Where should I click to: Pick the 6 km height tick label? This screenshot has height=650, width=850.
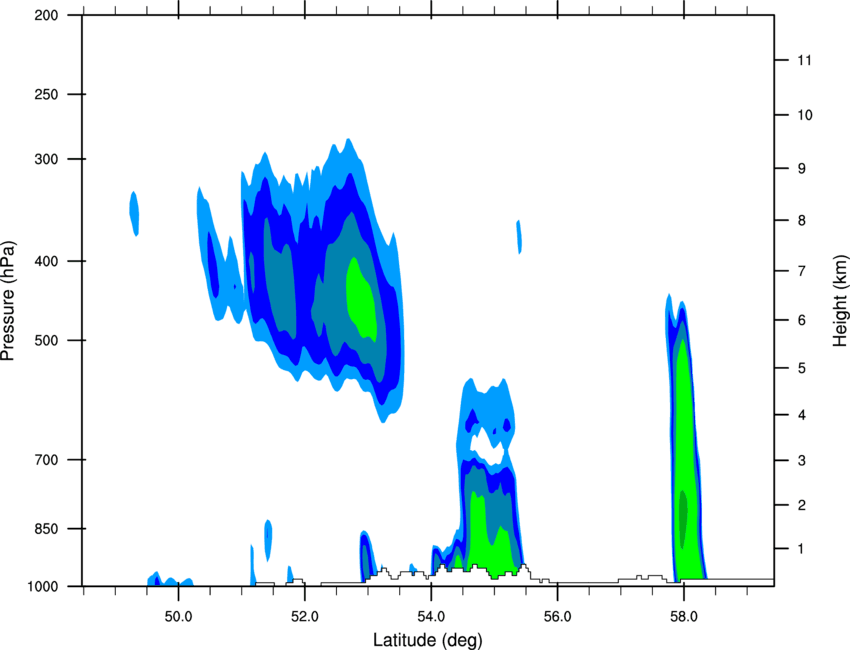(x=802, y=320)
